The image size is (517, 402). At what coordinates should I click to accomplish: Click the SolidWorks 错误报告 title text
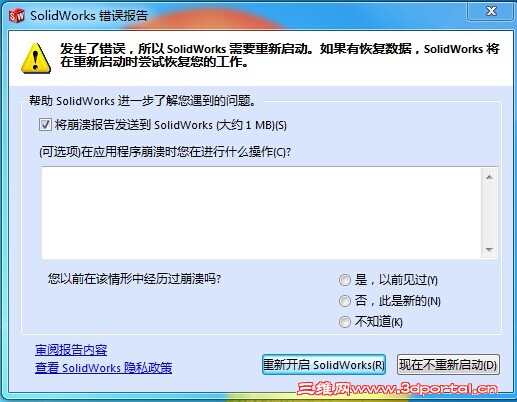click(x=89, y=15)
